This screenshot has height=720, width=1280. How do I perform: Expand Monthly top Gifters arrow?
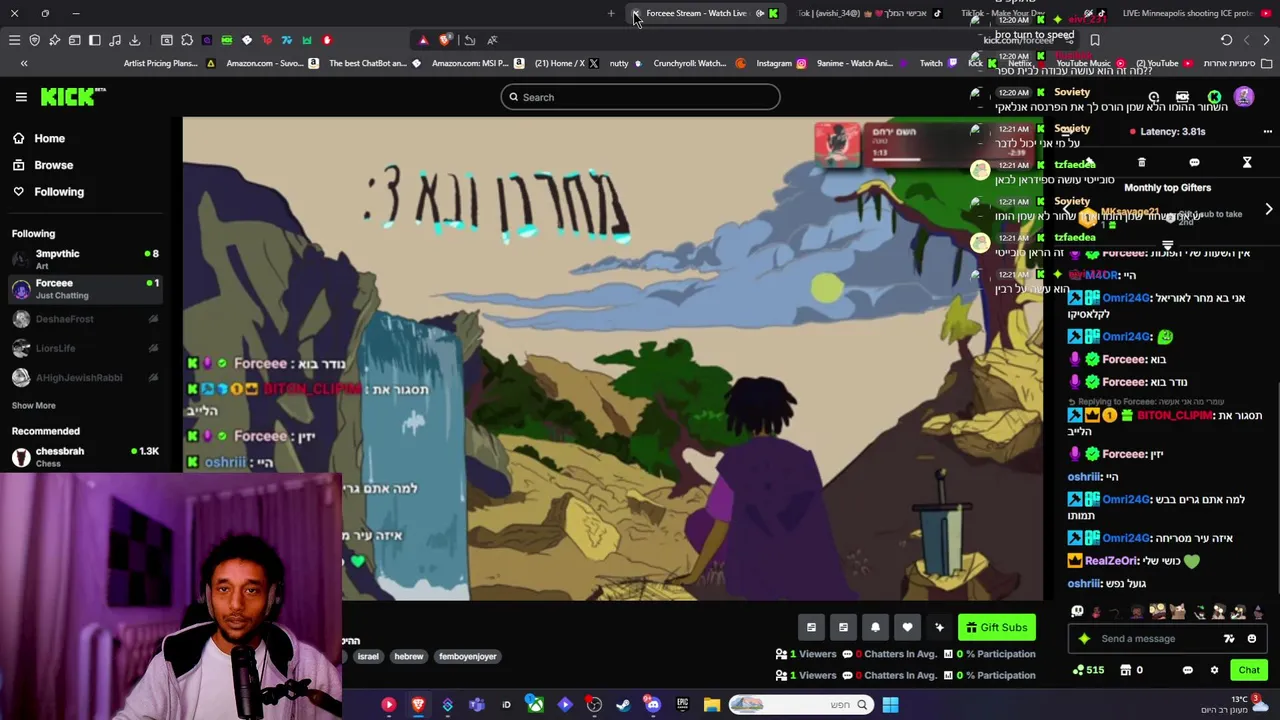click(1269, 209)
